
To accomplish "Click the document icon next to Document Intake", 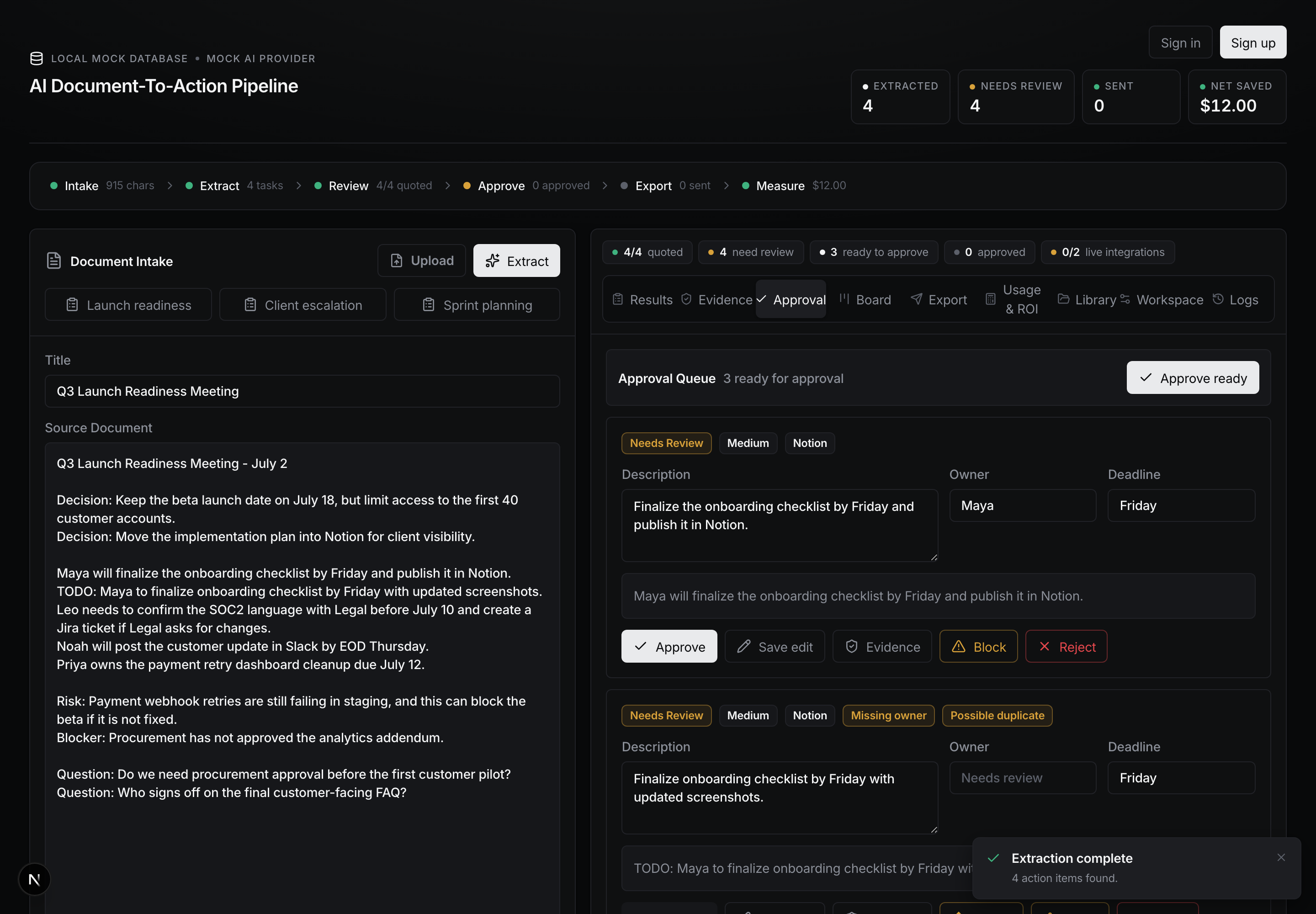I will (x=54, y=261).
